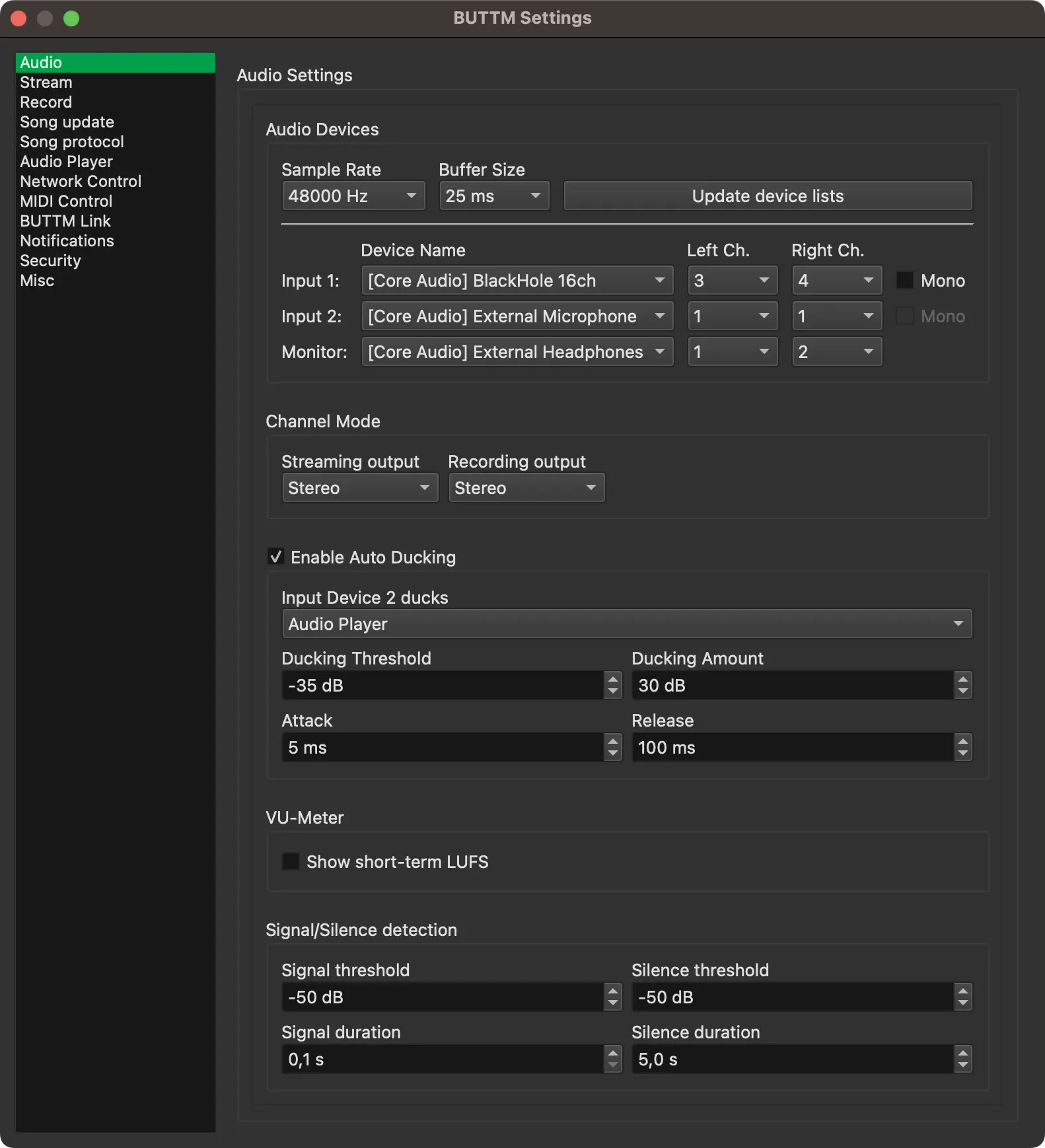Click the Ducking Threshold field

[443, 685]
